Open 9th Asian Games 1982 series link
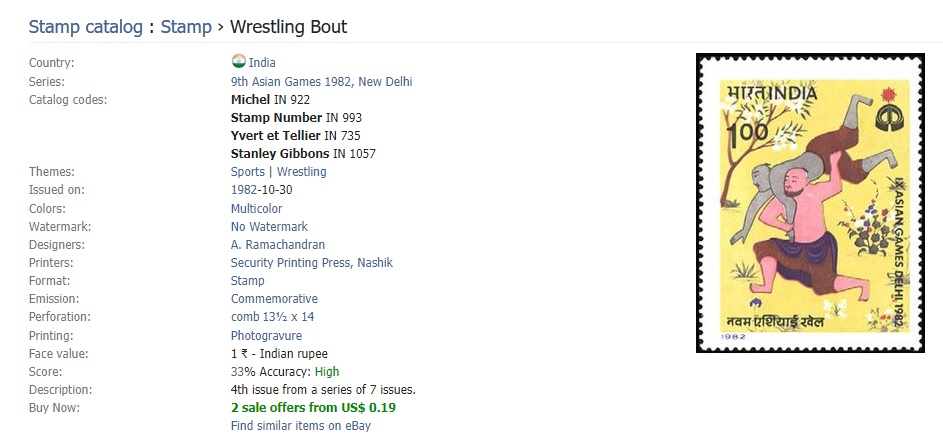Viewport: 943px width, 443px height. 321,82
